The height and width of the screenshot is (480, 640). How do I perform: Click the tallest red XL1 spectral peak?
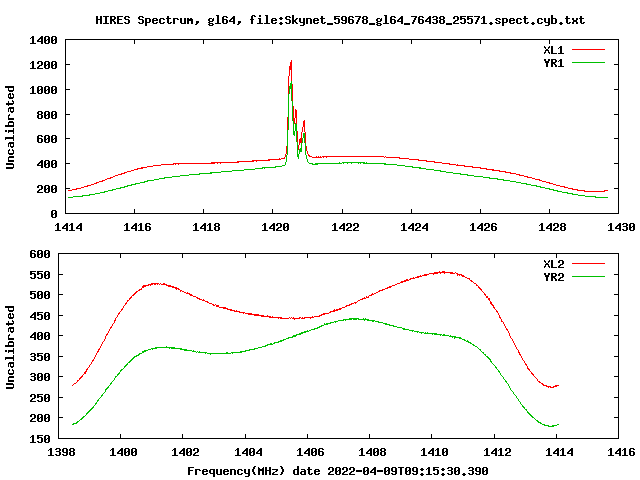[x=291, y=61]
